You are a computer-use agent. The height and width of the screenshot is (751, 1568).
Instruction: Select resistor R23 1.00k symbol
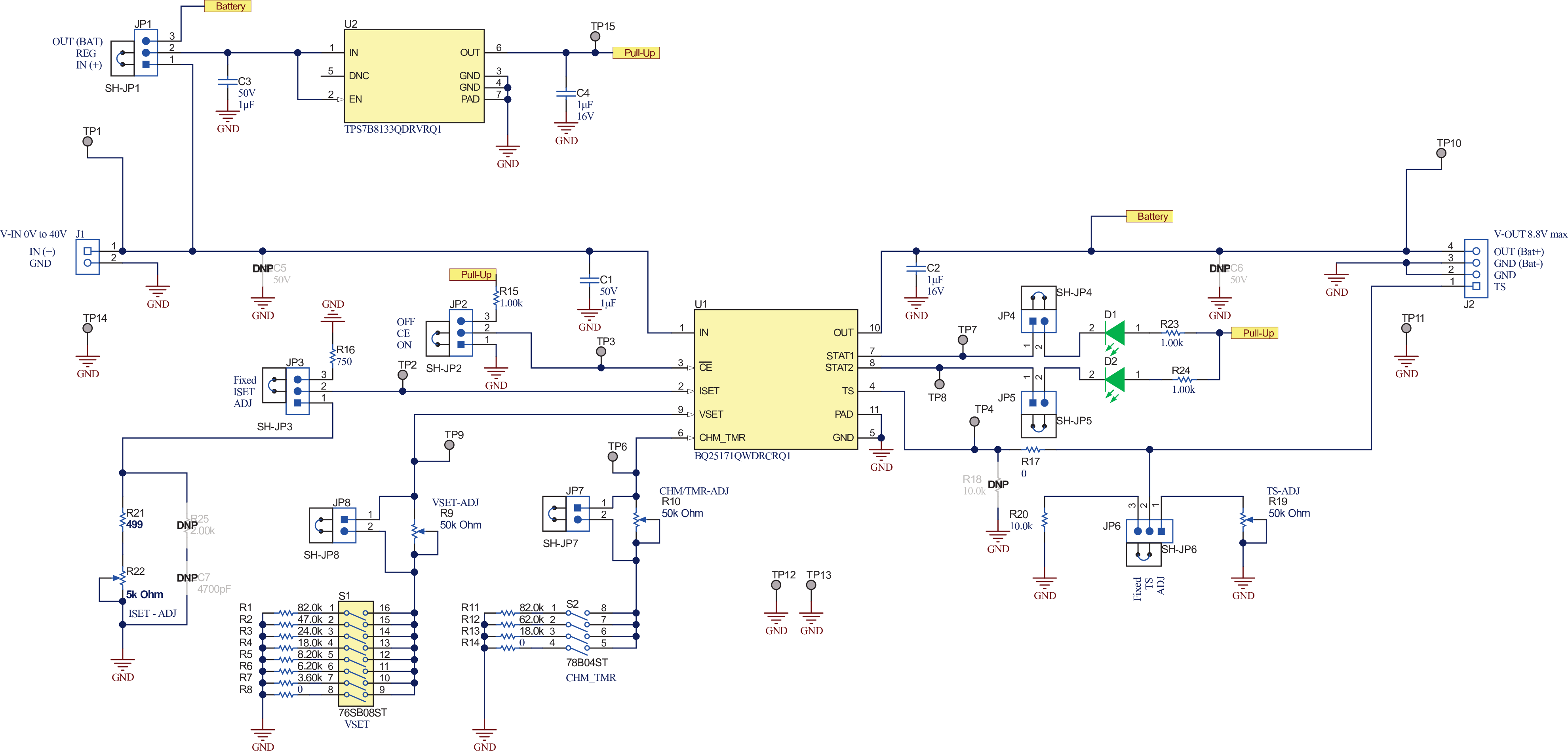click(1172, 333)
